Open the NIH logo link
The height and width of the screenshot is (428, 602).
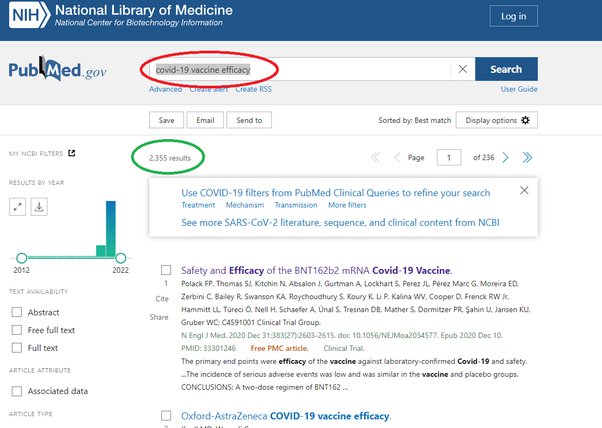[29, 15]
